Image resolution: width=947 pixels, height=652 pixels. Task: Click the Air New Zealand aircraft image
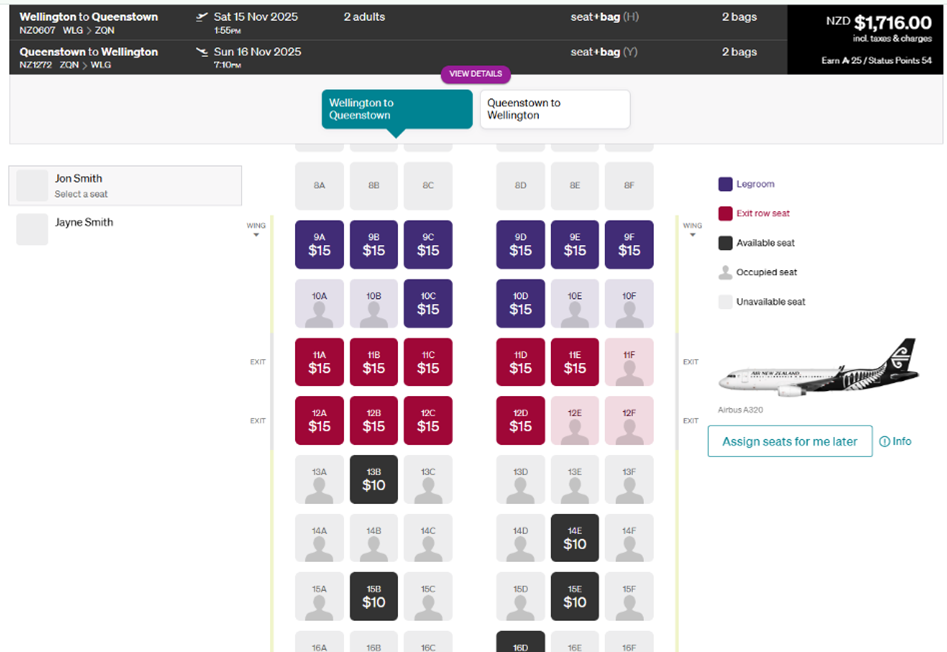(818, 371)
